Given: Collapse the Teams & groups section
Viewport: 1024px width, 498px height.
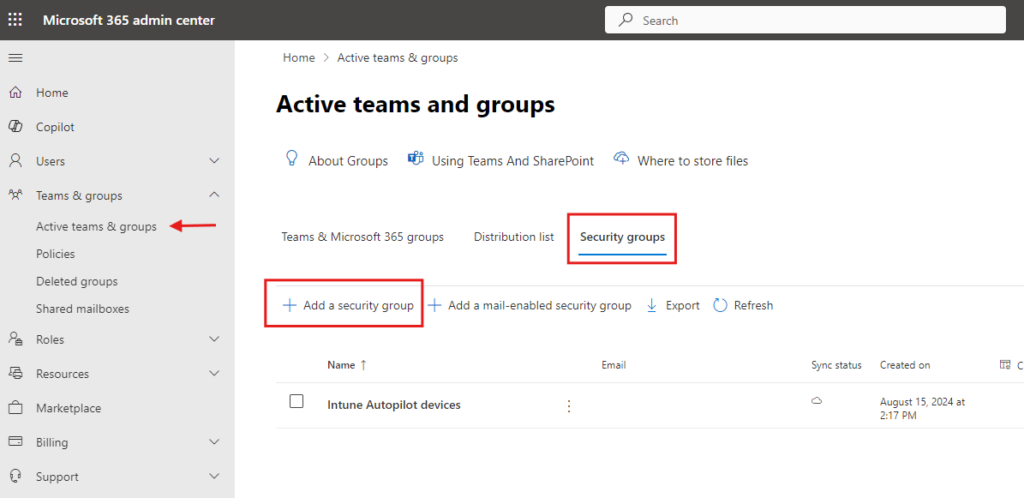Looking at the screenshot, I should 214,195.
